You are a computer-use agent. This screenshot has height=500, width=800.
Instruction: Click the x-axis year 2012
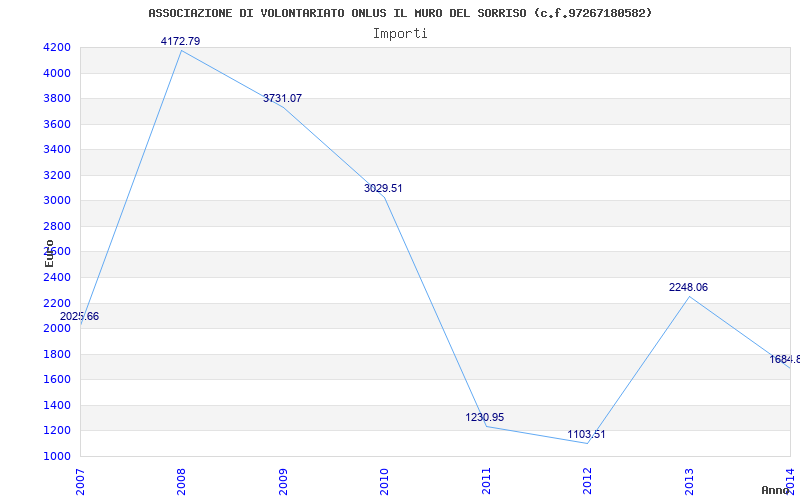pyautogui.click(x=587, y=481)
